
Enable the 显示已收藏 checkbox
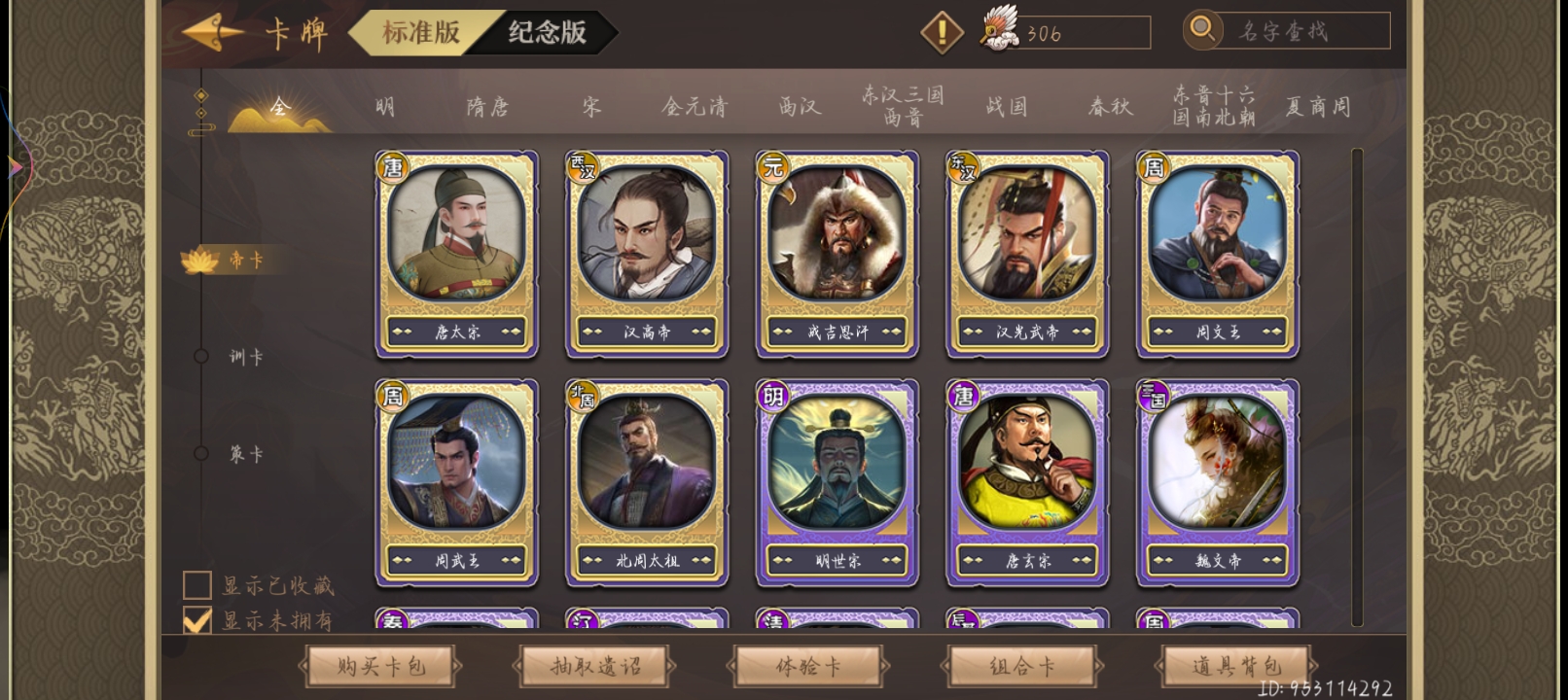197,585
